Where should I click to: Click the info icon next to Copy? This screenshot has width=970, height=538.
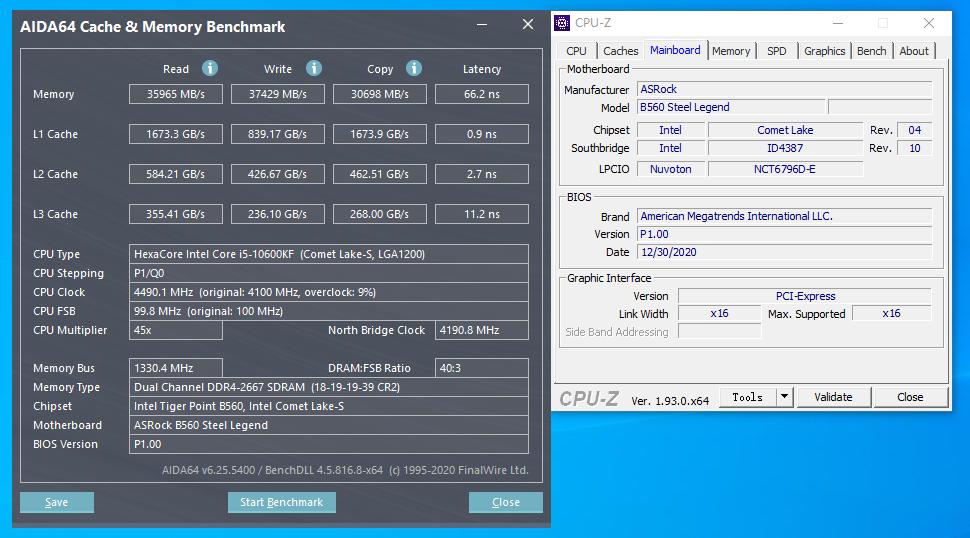[414, 68]
